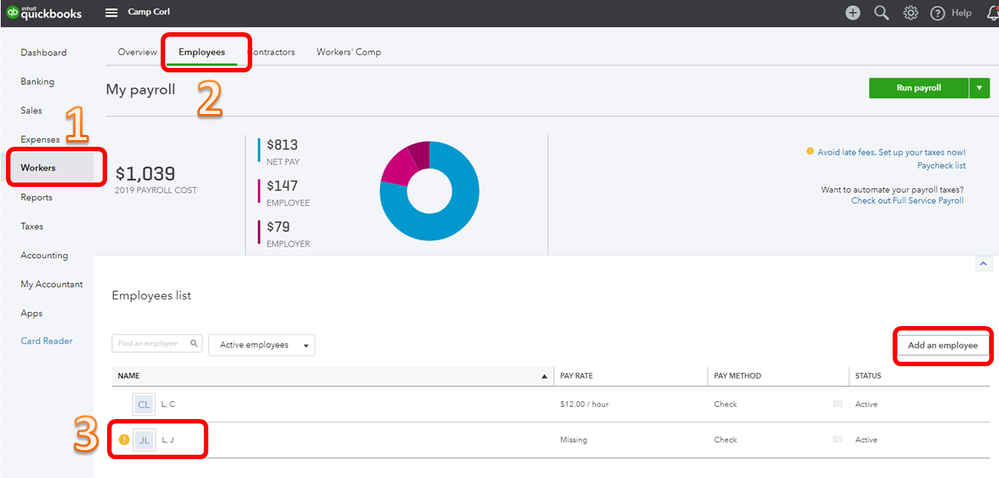Click the Add an employee button

(942, 345)
